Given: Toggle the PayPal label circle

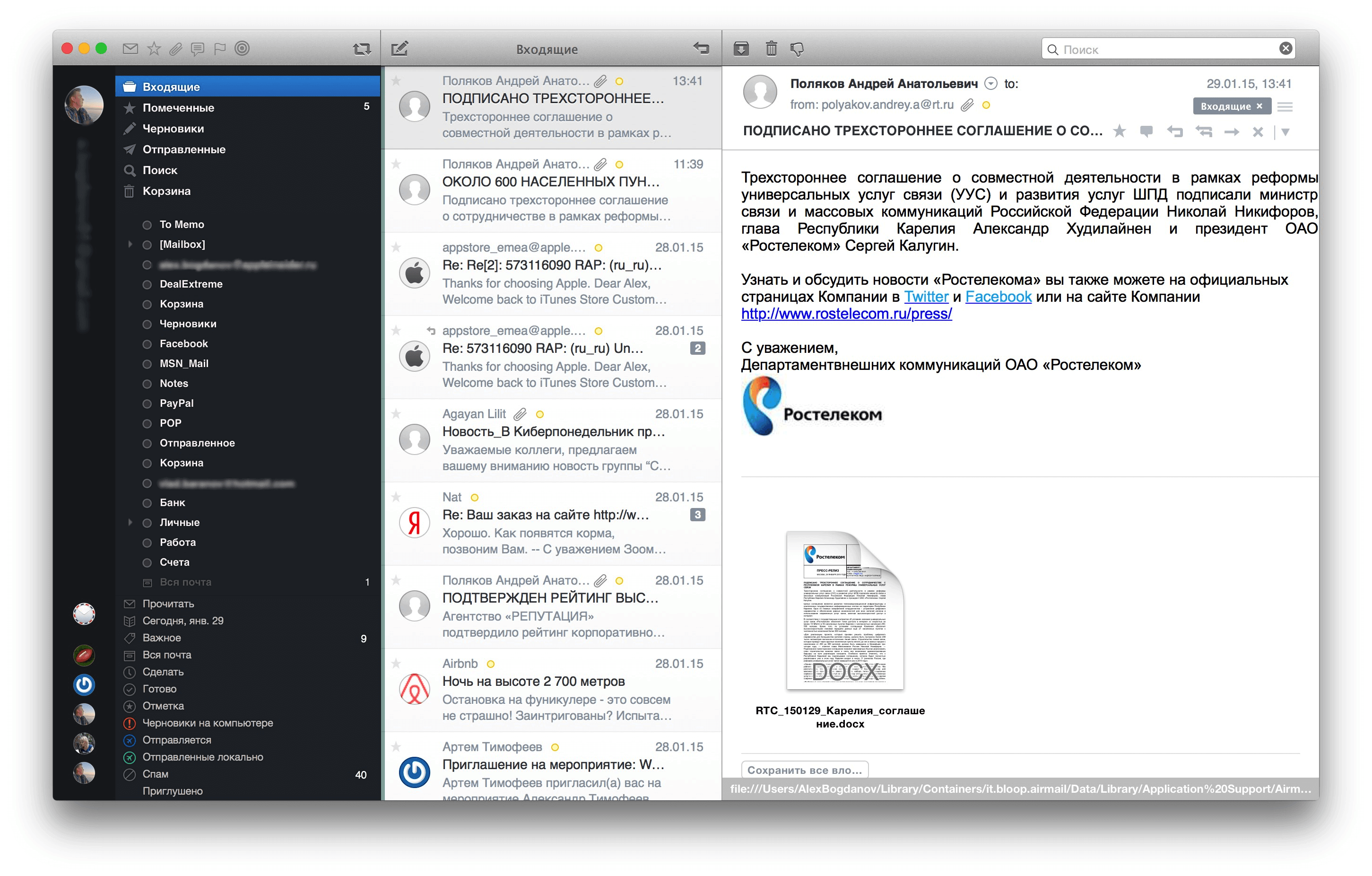Looking at the screenshot, I should 147,403.
